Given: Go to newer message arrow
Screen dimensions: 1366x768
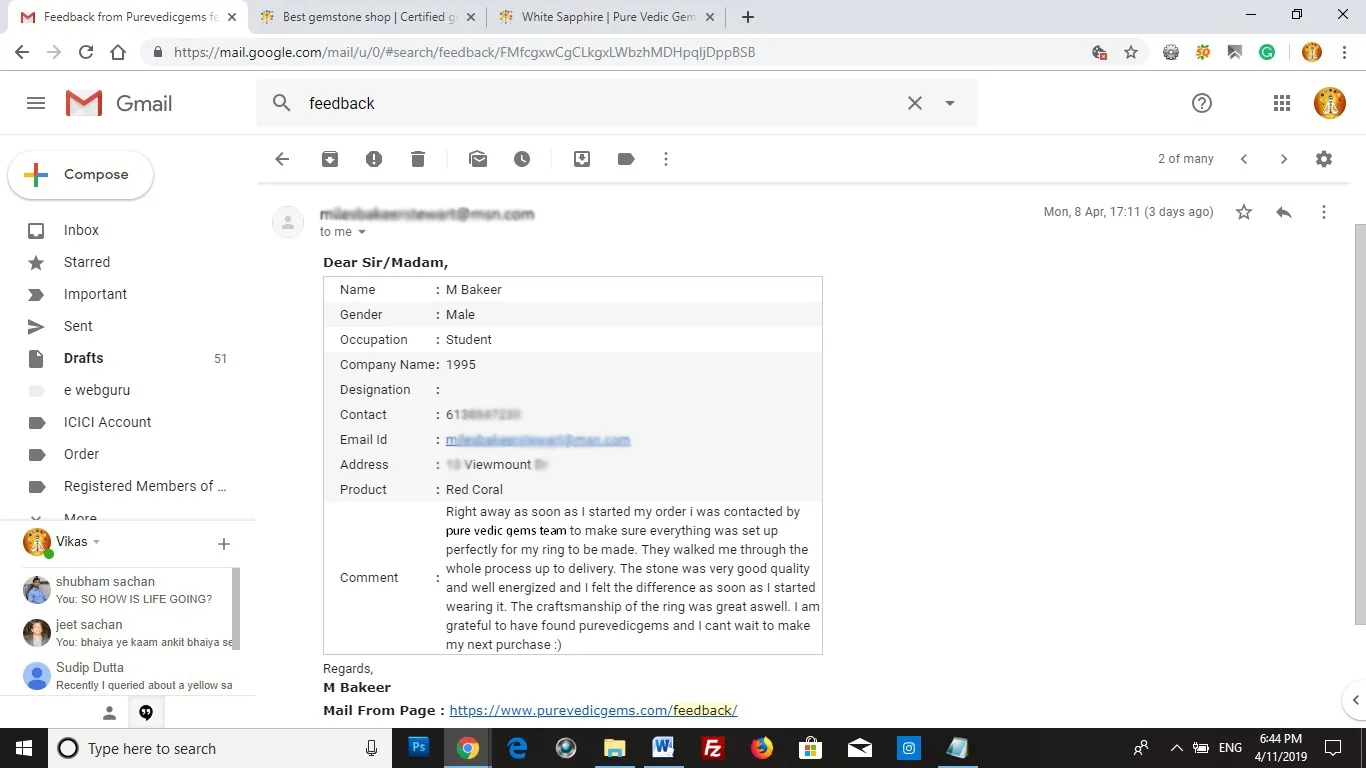Looking at the screenshot, I should click(1244, 159).
